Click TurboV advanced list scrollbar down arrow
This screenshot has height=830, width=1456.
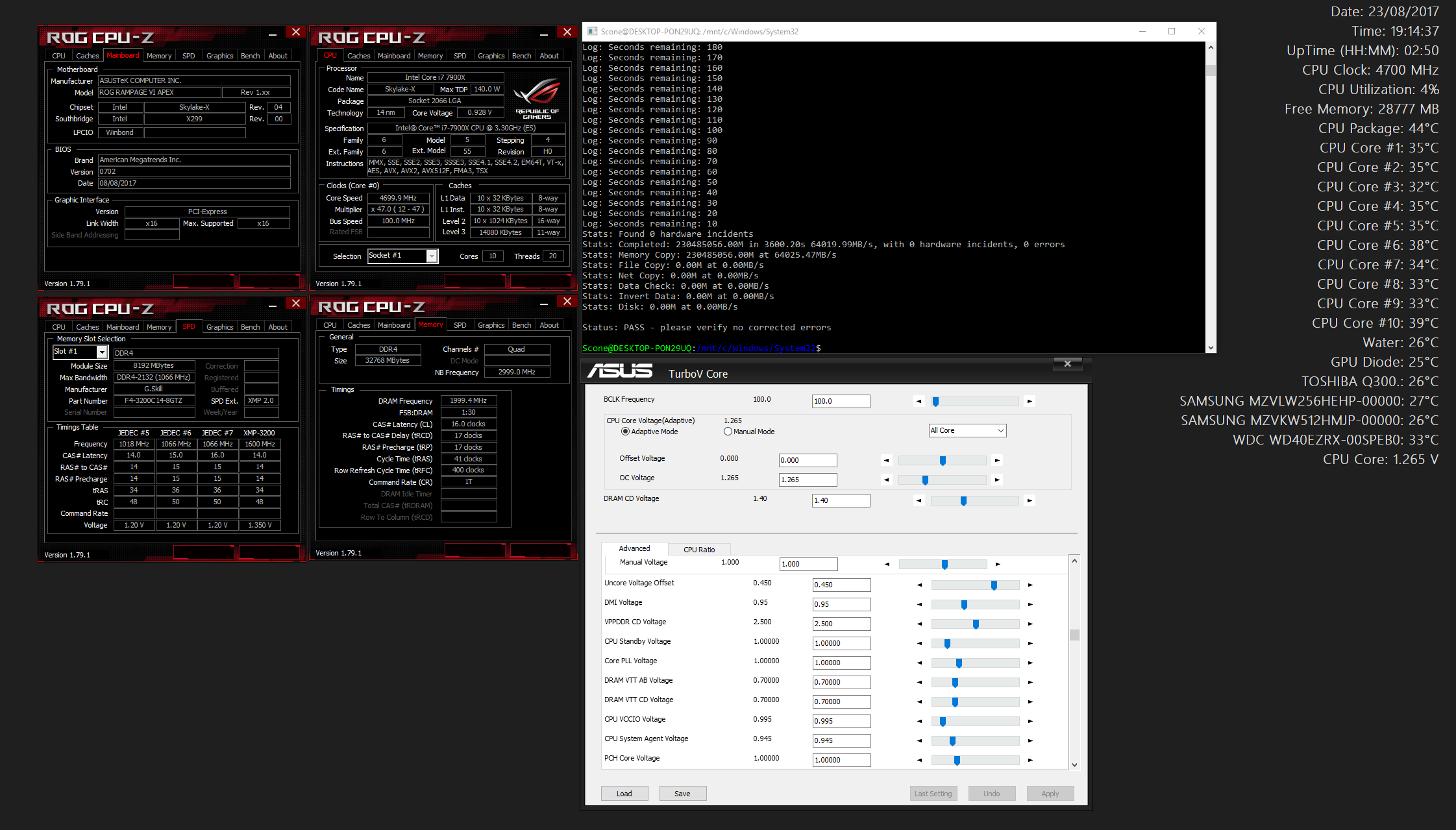[1074, 764]
